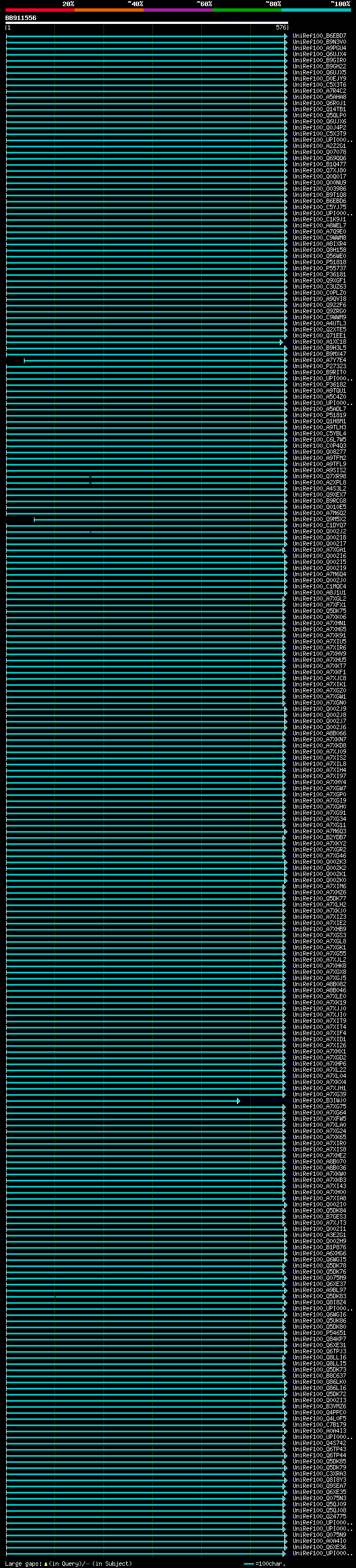
Task: Select the UniRef100_P51818 label
Action: (319, 263)
